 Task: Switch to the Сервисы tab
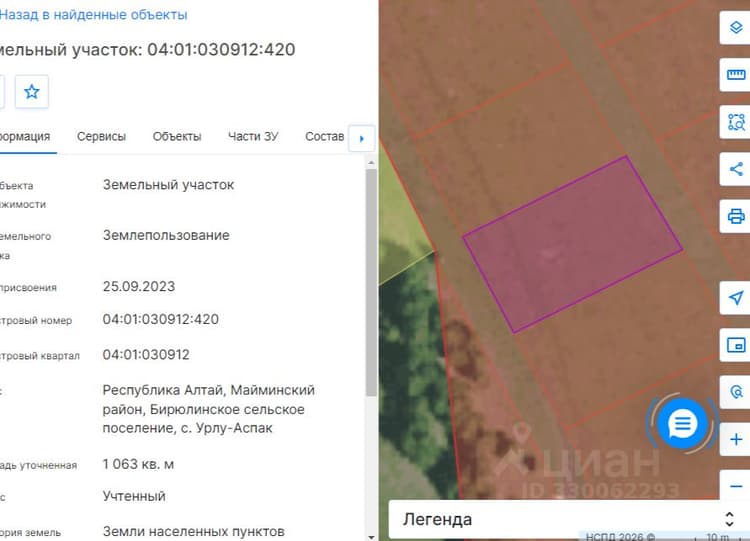(101, 137)
